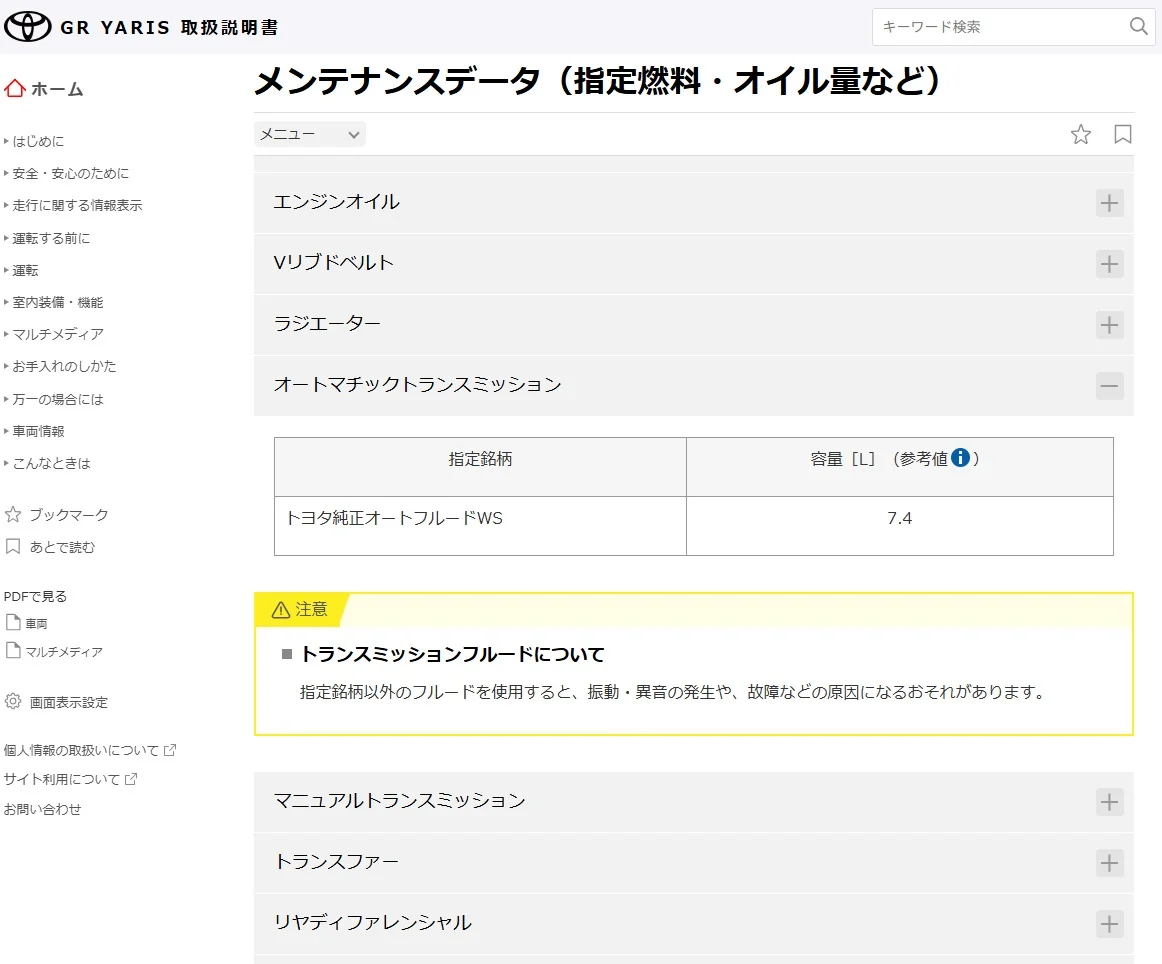Click the Toyota logo icon
Image resolution: width=1162 pixels, height=964 pixels.
[x=27, y=27]
